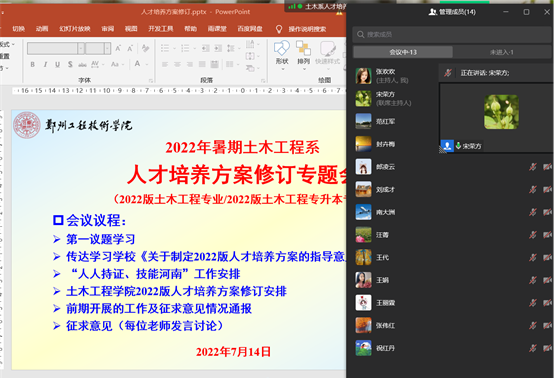Switch to the 未进入·1 tab
This screenshot has width=556, height=378.
[501, 52]
